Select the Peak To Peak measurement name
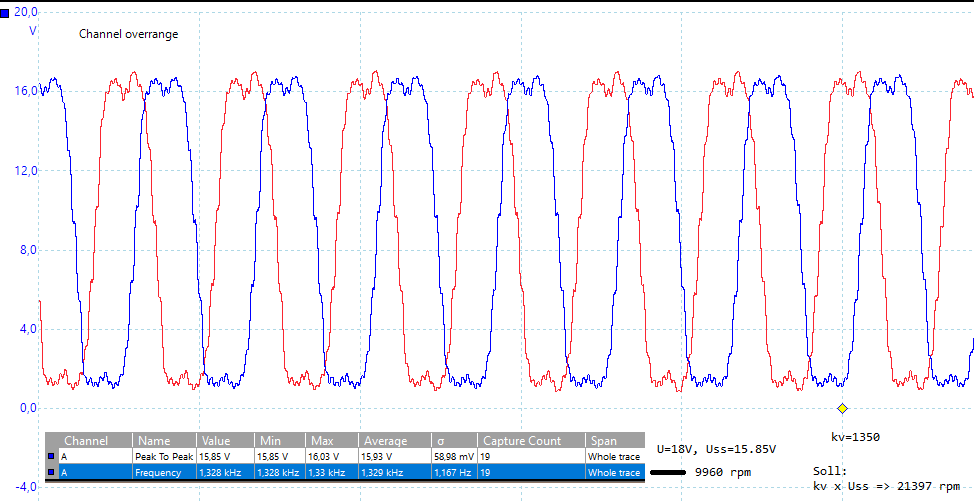This screenshot has height=503, width=974. coord(164,456)
